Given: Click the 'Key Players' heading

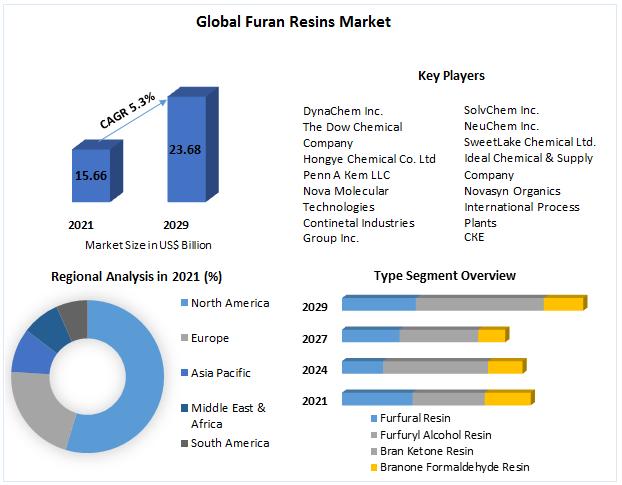Looking at the screenshot, I should coord(451,75).
